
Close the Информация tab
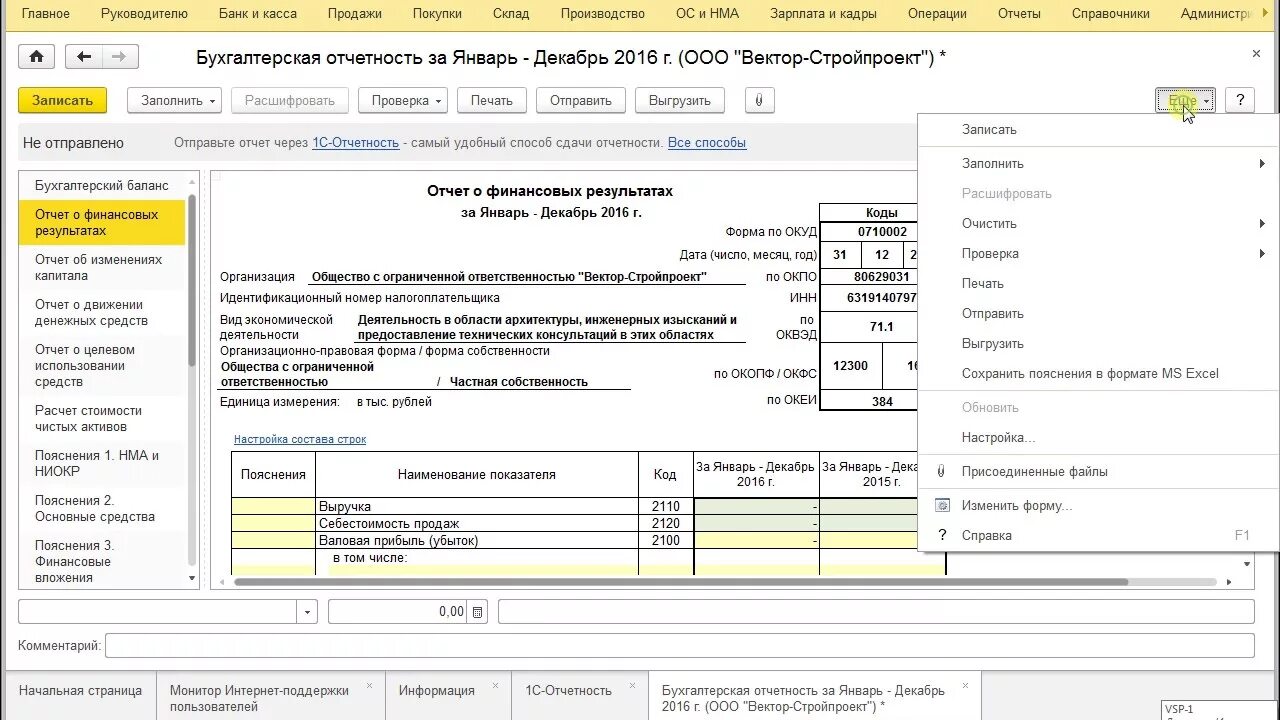point(495,686)
